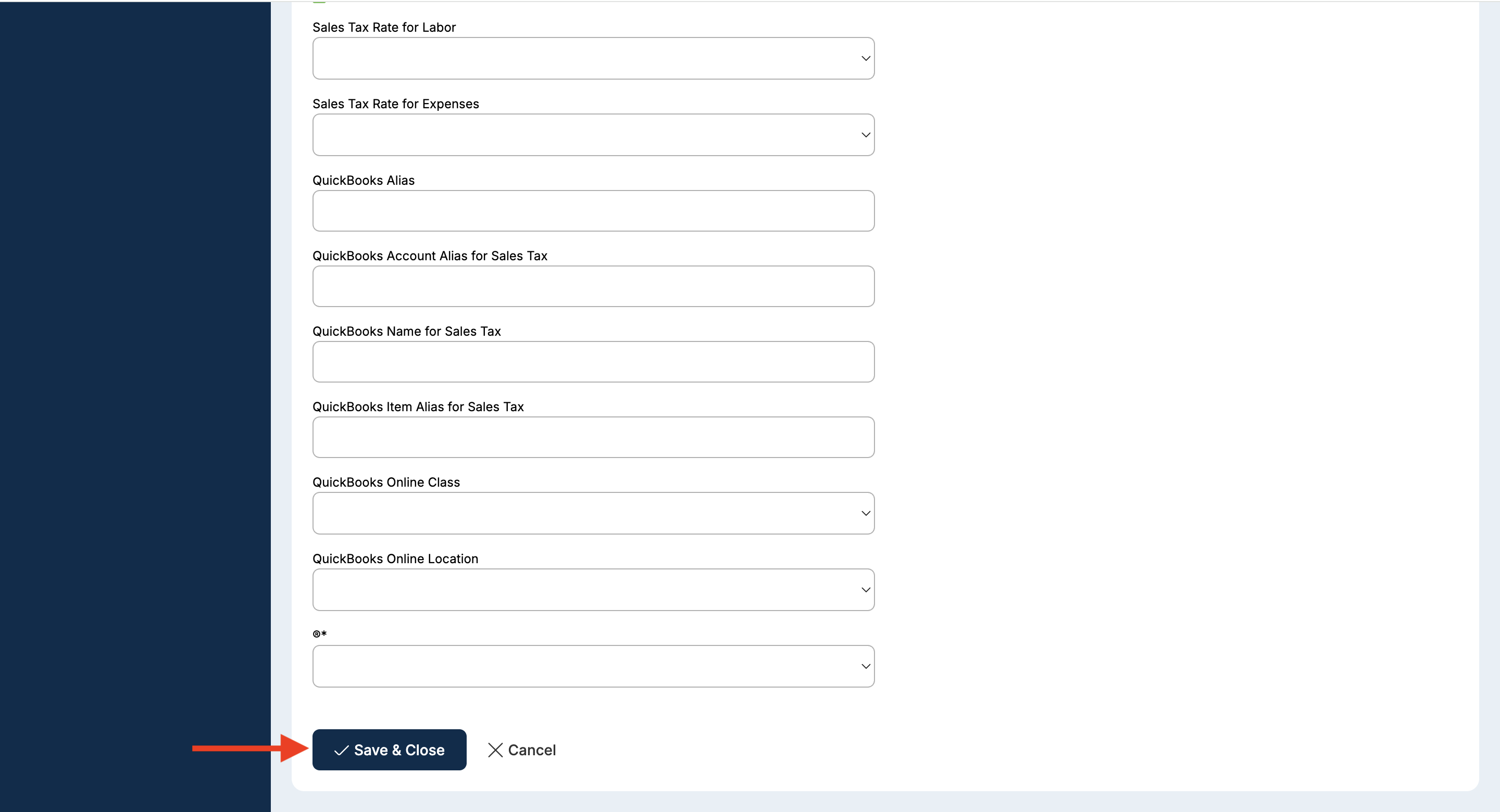Open the QuickBooks Online Location dropdown
Screen dimensions: 1500x812
pyautogui.click(x=593, y=590)
